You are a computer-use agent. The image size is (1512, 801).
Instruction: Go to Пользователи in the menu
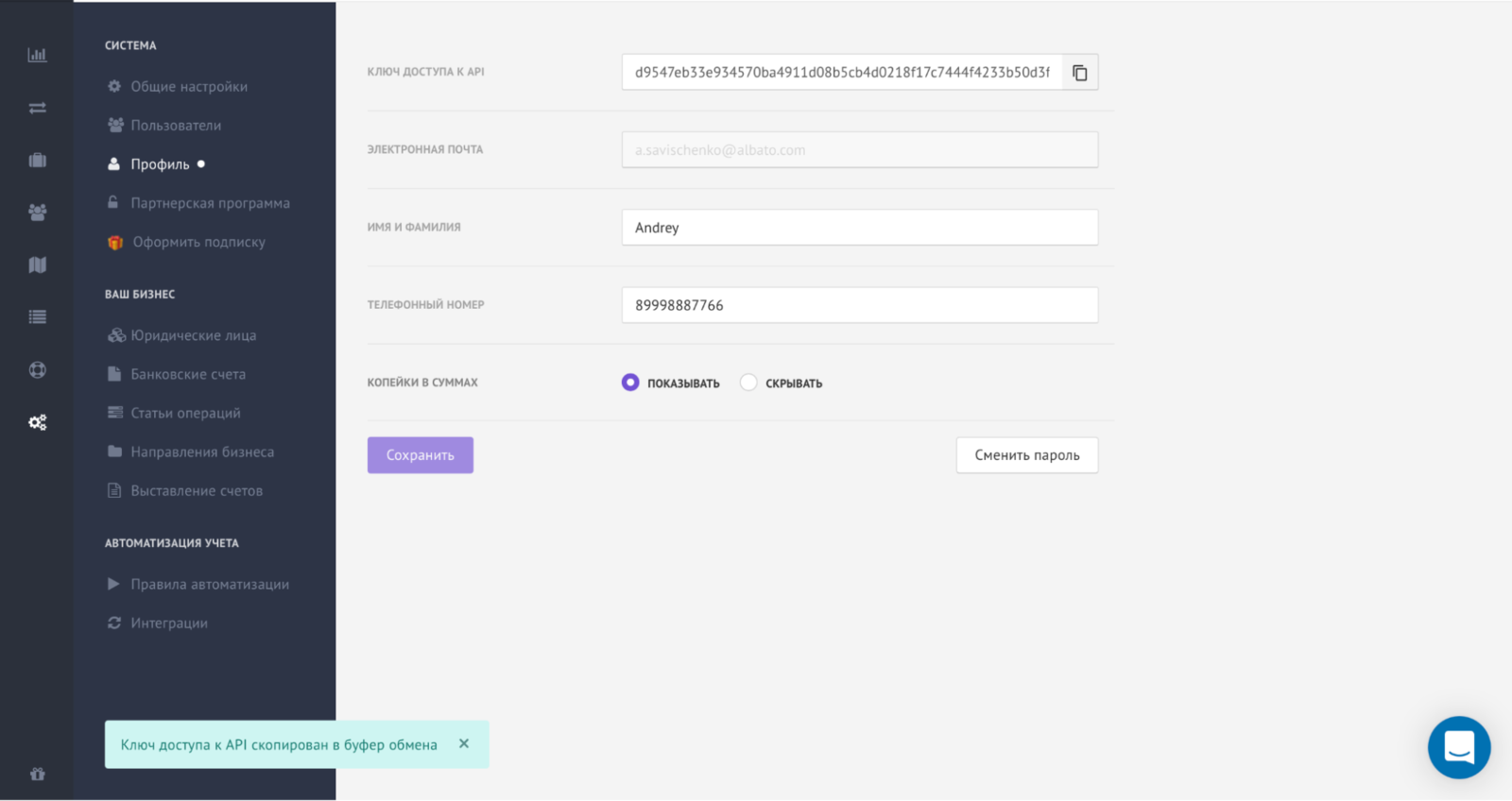(x=176, y=126)
